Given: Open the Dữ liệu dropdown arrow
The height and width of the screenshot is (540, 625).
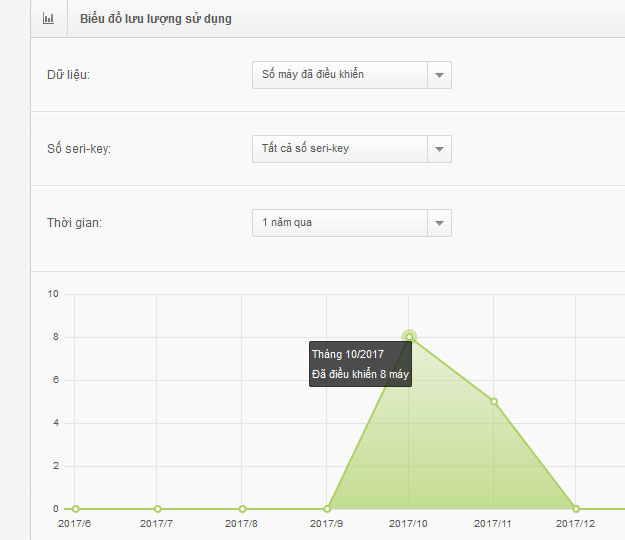Looking at the screenshot, I should [439, 75].
